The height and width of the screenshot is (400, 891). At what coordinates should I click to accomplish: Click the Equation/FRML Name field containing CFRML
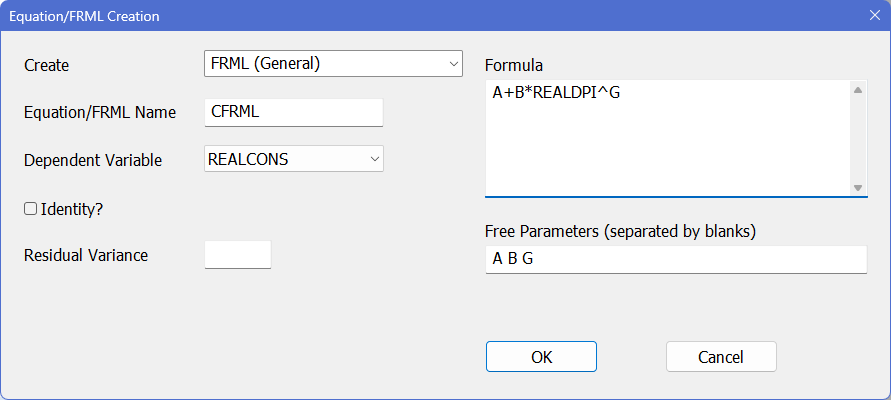[x=293, y=112]
